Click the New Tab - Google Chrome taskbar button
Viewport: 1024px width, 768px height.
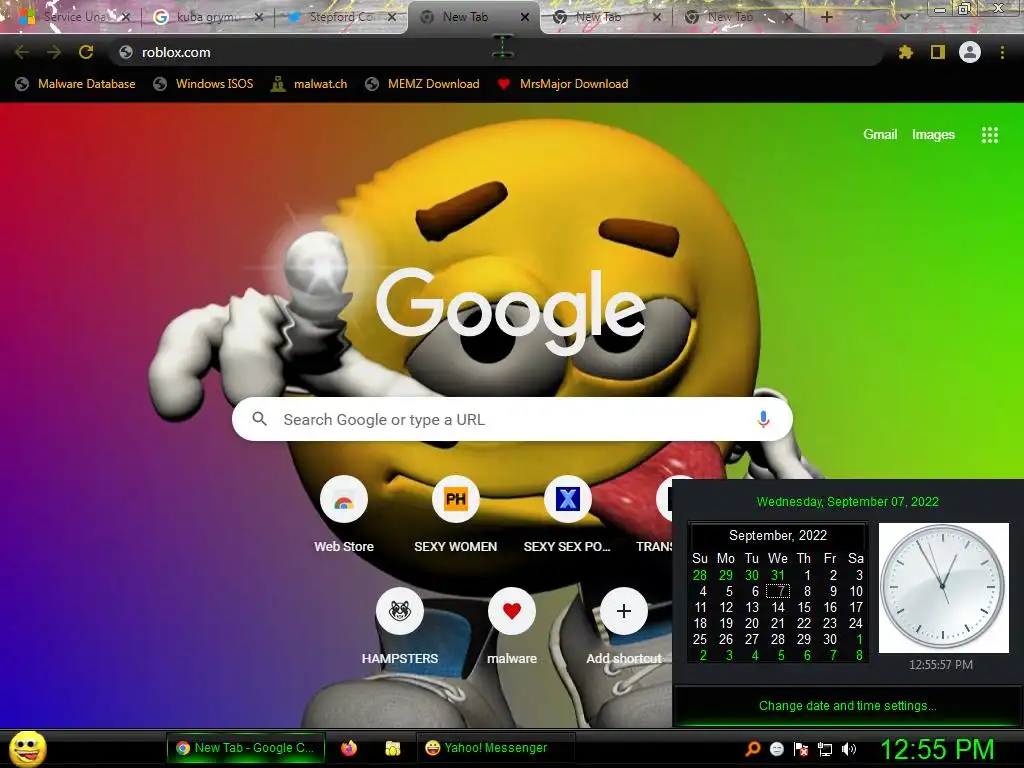[x=245, y=748]
